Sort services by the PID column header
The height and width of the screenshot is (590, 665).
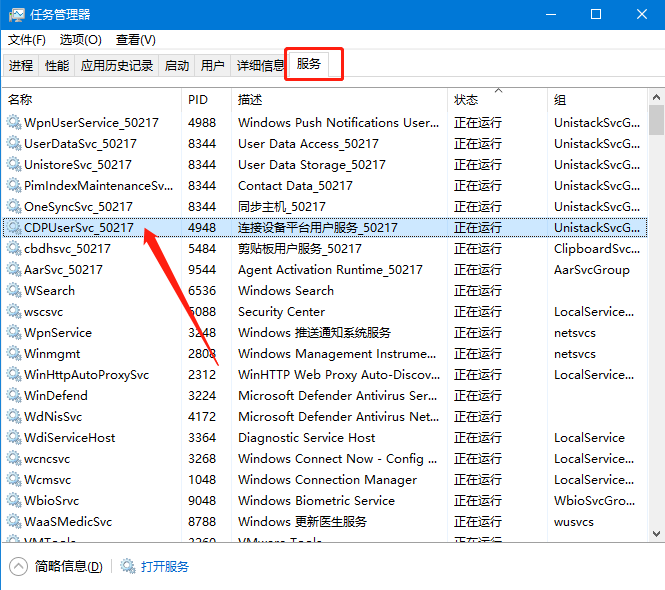point(207,100)
